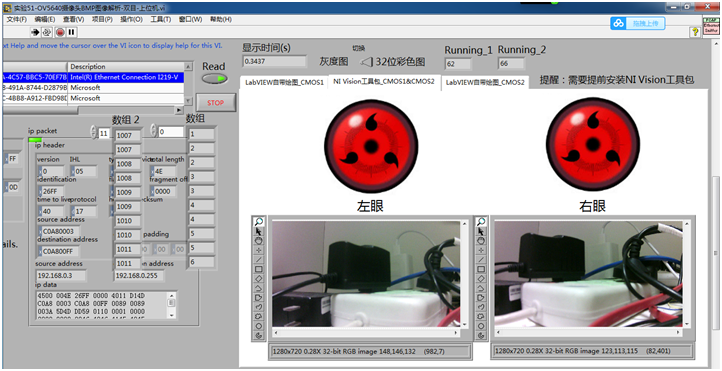Click the Description column header
722x371 pixels.
[x=126, y=67]
